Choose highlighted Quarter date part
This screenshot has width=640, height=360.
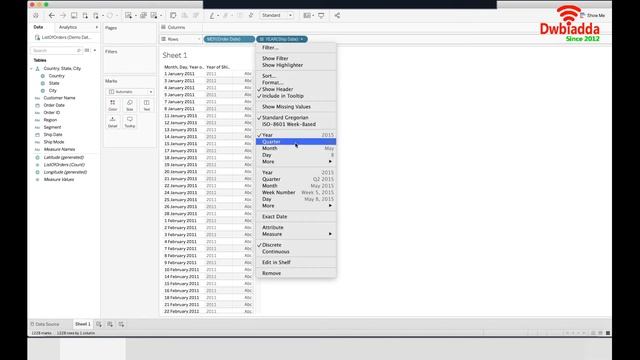[296, 142]
